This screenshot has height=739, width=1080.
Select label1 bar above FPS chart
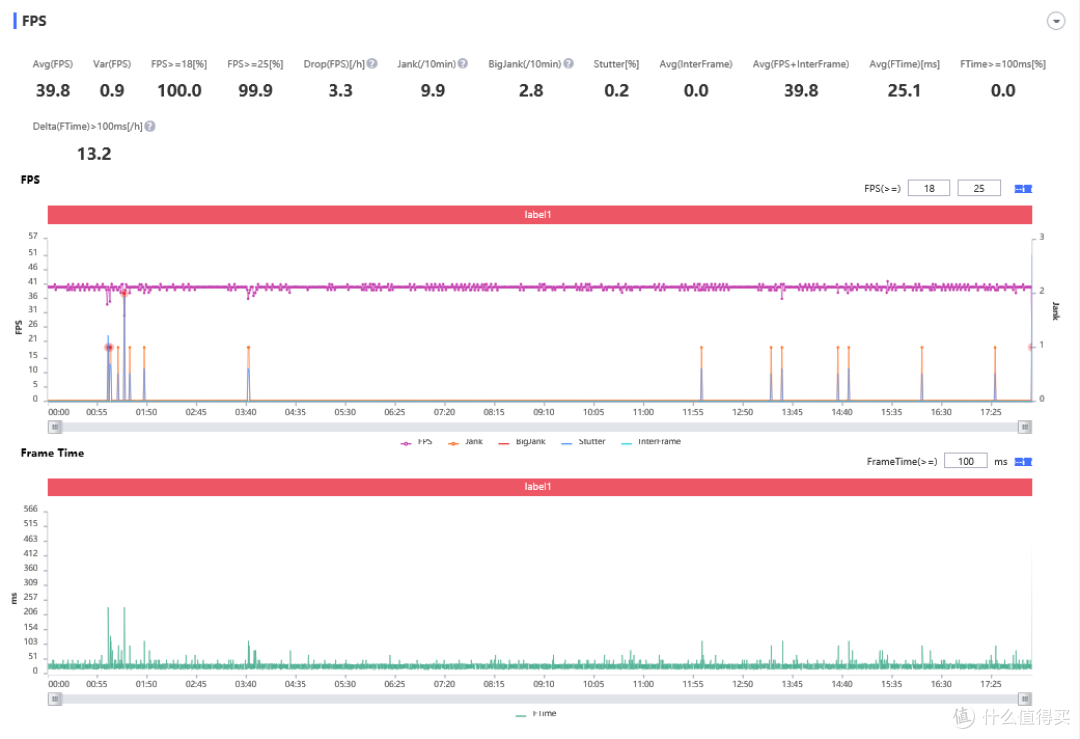coord(539,214)
